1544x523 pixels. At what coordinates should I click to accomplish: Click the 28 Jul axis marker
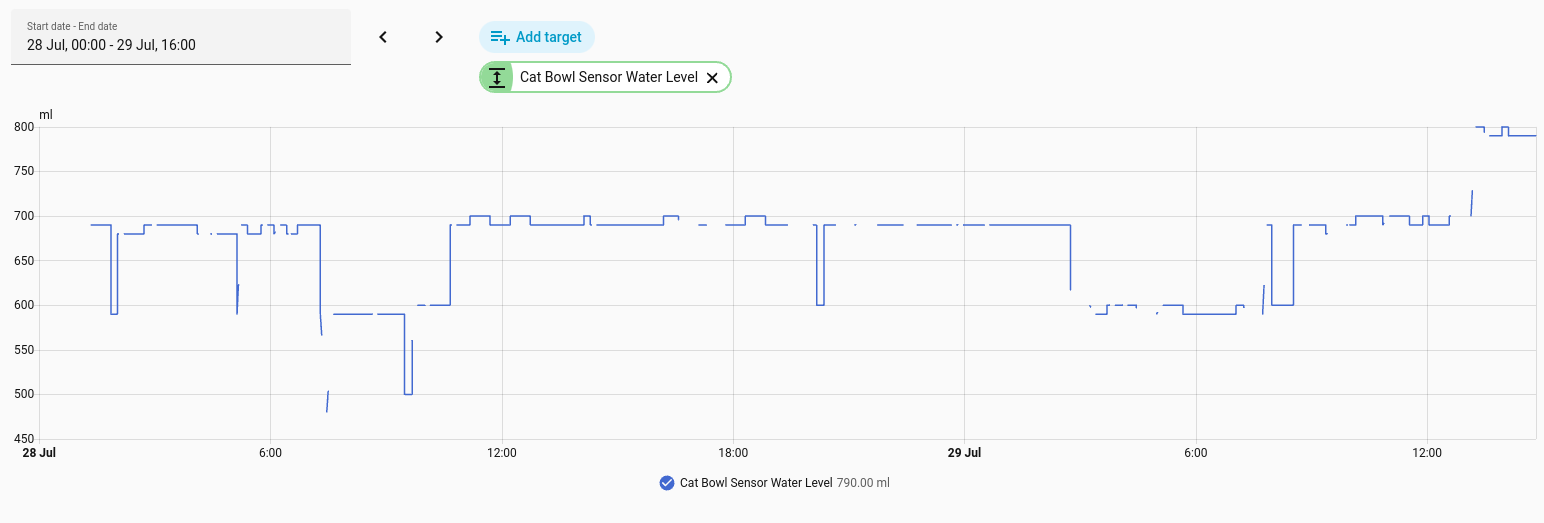[39, 453]
